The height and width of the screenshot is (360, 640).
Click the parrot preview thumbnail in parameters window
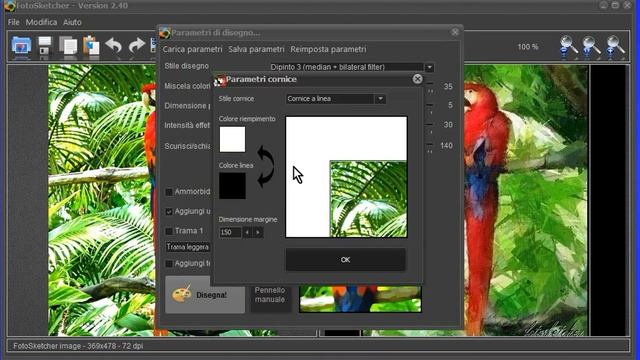360,299
